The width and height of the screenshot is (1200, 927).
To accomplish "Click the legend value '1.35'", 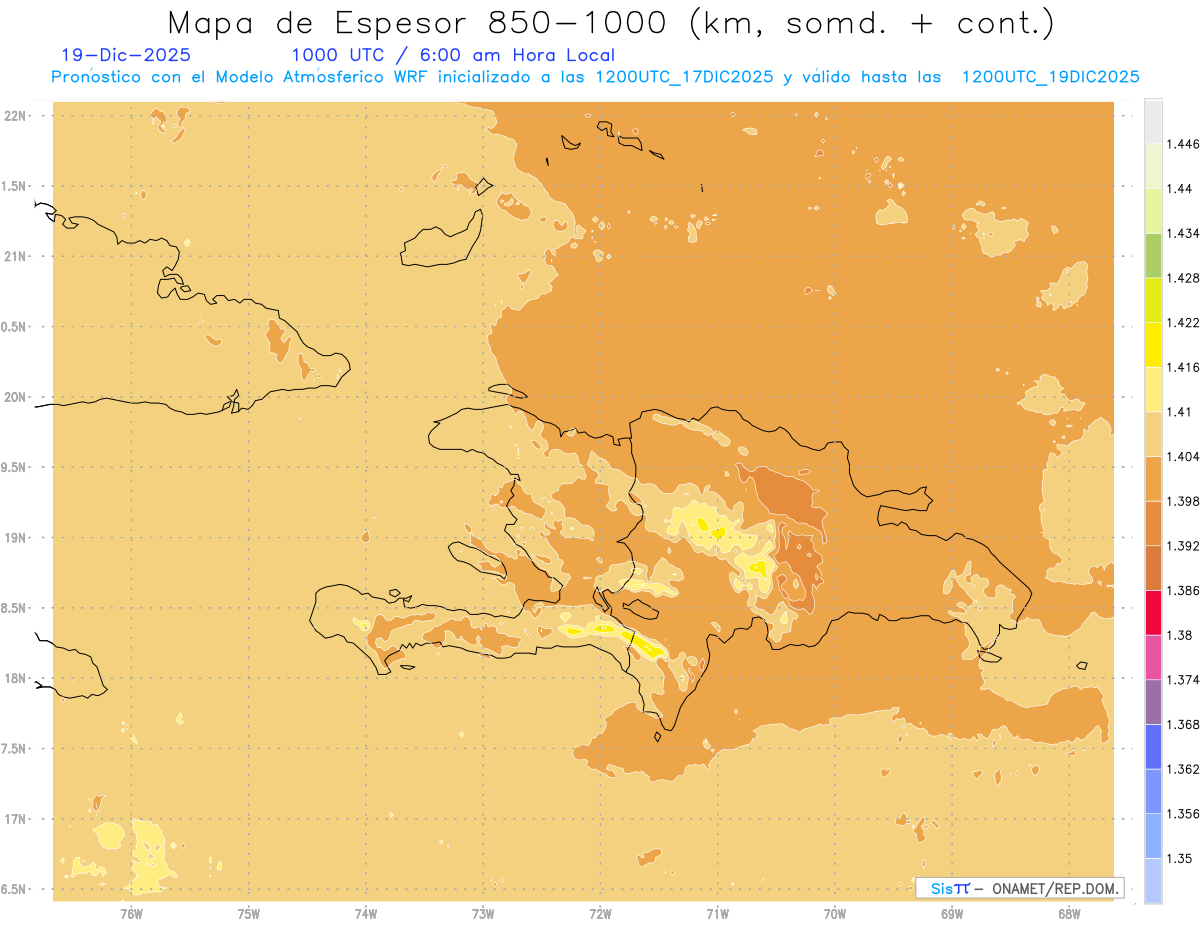I will click(1181, 859).
